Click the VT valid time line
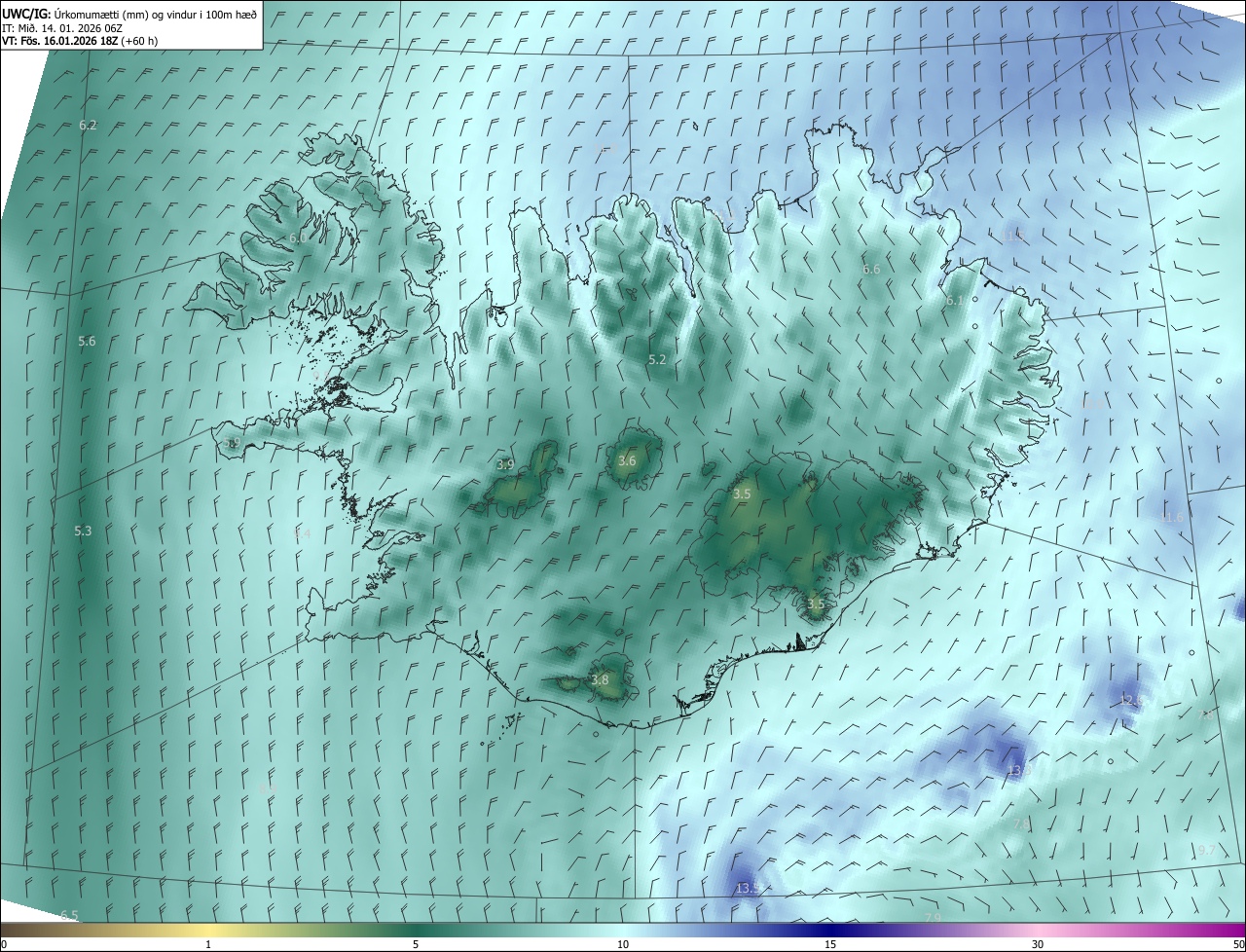The height and width of the screenshot is (952, 1246). pyautogui.click(x=80, y=41)
